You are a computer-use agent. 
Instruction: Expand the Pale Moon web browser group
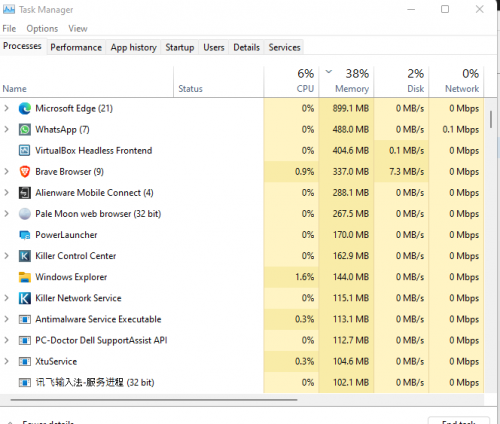click(x=6, y=213)
